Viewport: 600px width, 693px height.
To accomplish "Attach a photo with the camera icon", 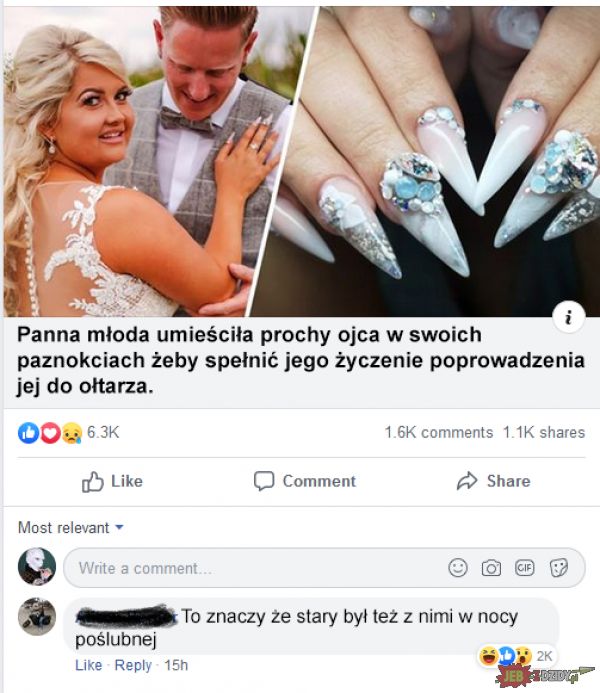I will tap(491, 568).
